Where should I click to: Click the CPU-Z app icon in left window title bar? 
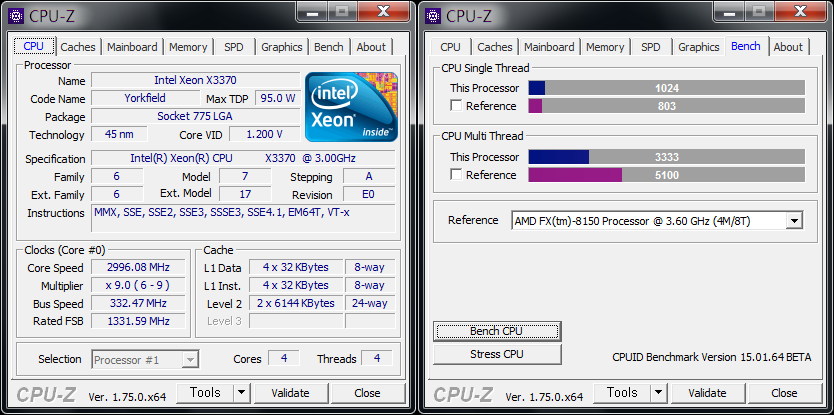16,16
